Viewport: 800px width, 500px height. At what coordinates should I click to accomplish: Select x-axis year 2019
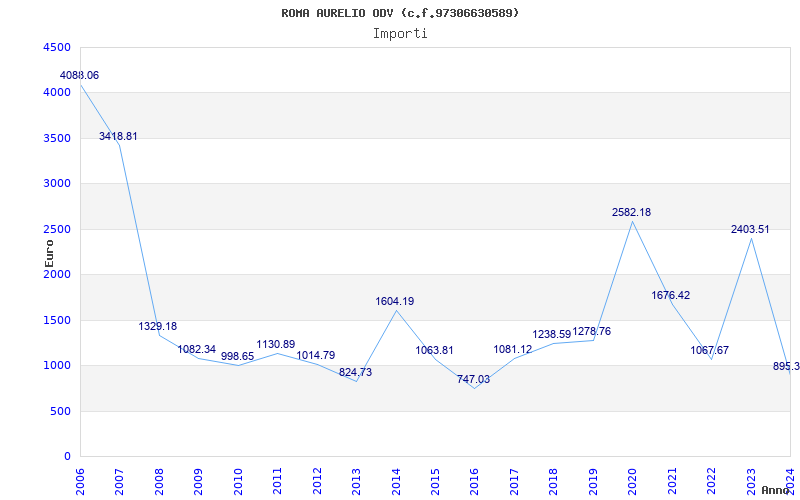pyautogui.click(x=593, y=481)
